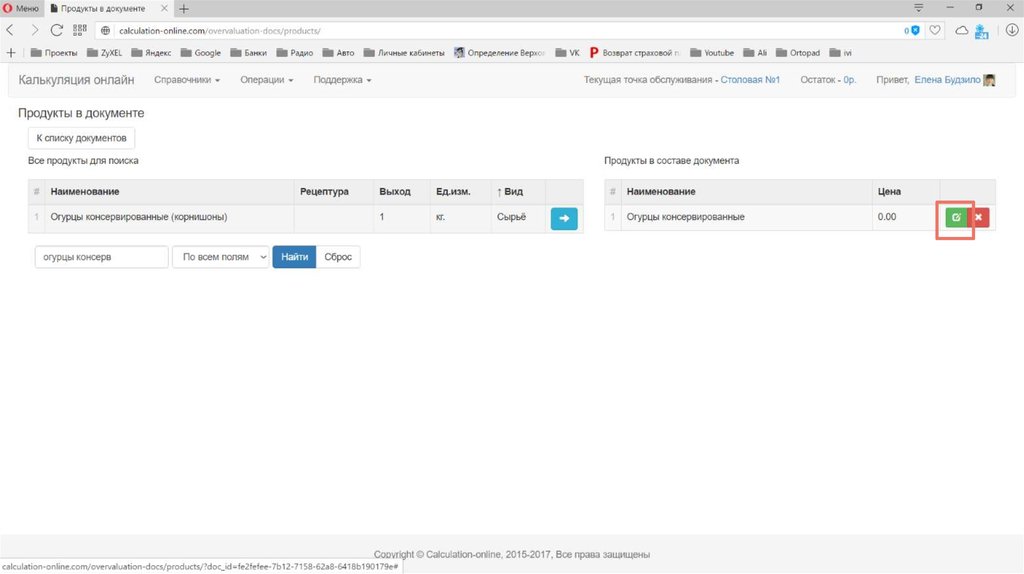
Task: Open the downloads arrow icon in toolbar
Action: point(982,30)
